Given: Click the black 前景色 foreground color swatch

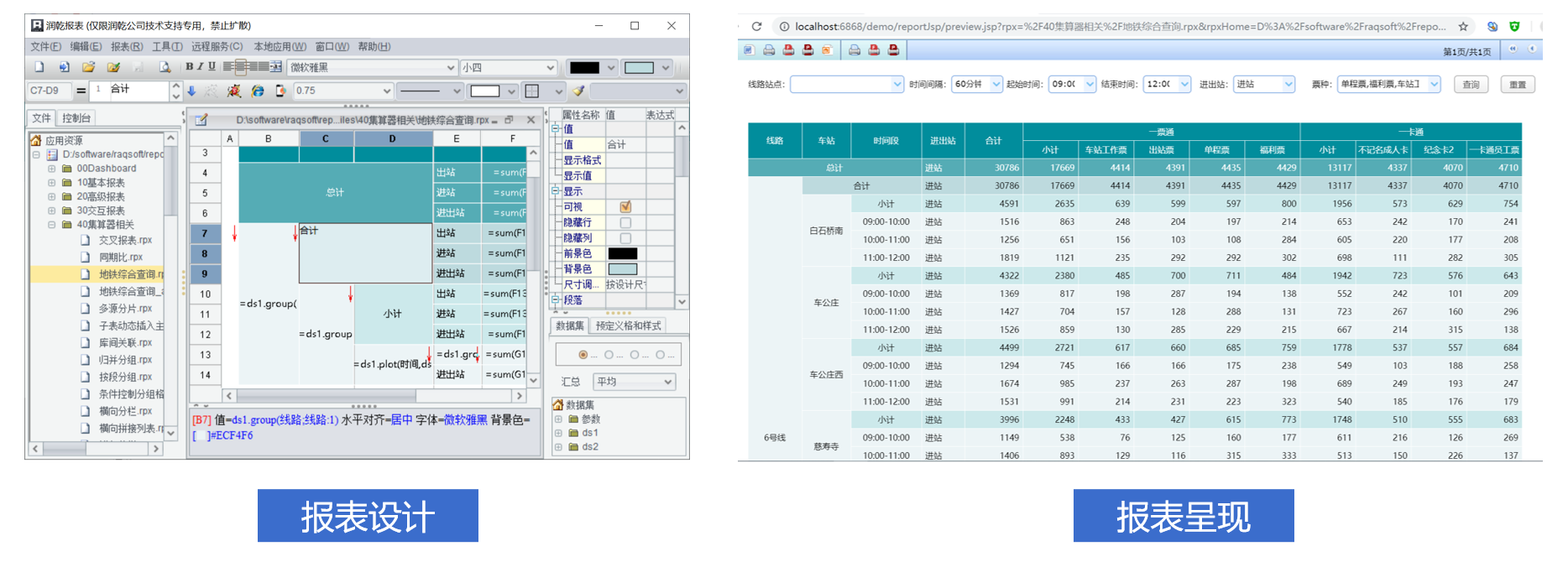Looking at the screenshot, I should (622, 253).
